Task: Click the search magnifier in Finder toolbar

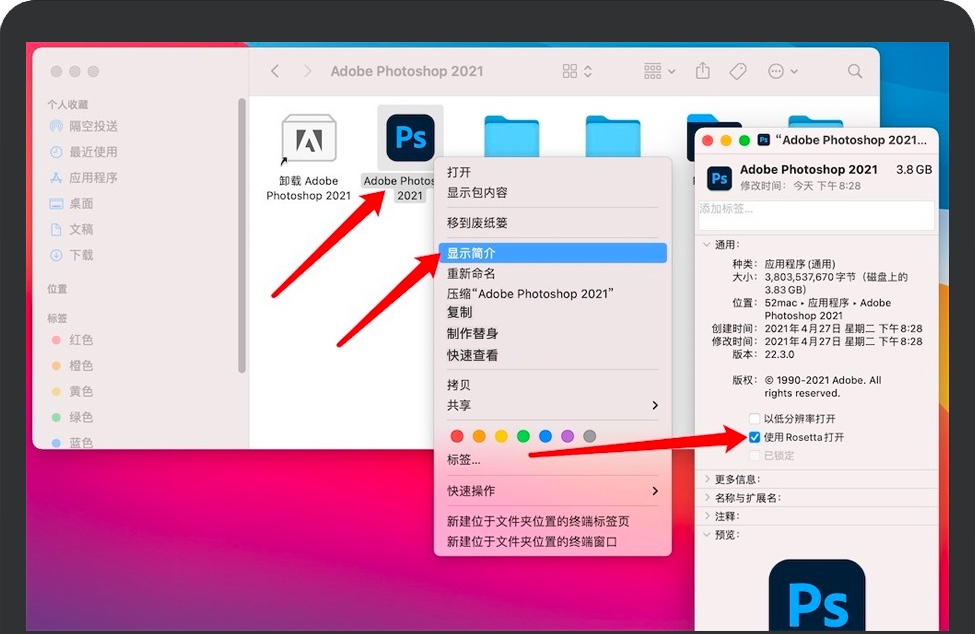Action: click(855, 71)
